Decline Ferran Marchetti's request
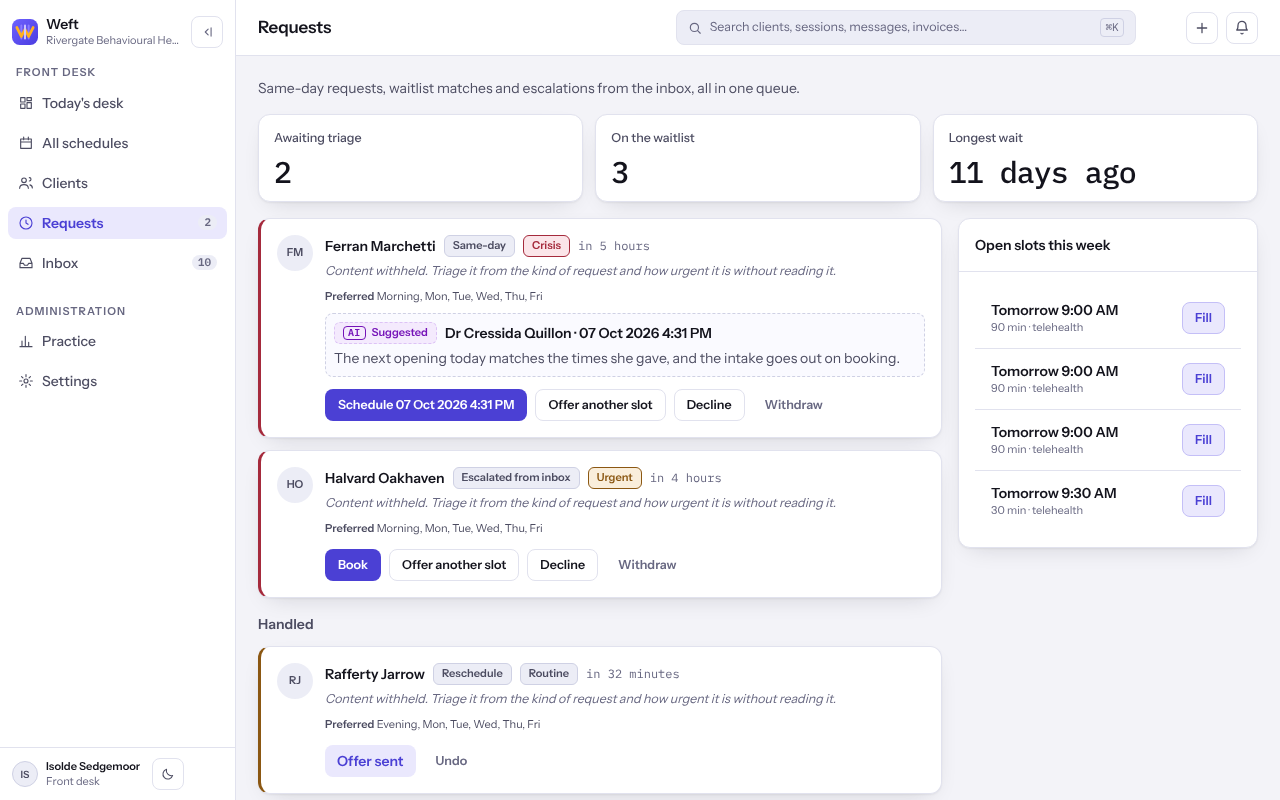1280x800 pixels. [709, 405]
